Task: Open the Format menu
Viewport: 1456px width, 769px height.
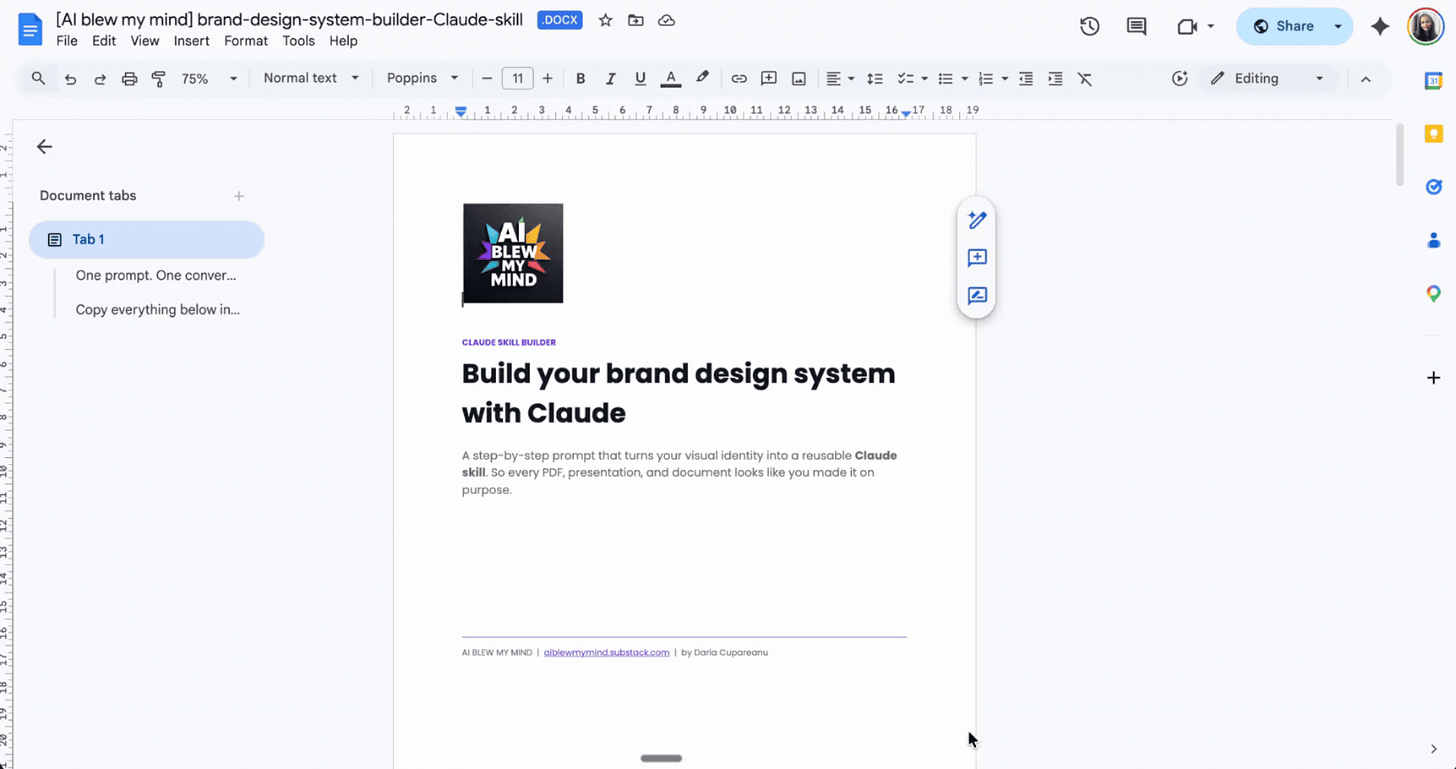Action: 246,41
